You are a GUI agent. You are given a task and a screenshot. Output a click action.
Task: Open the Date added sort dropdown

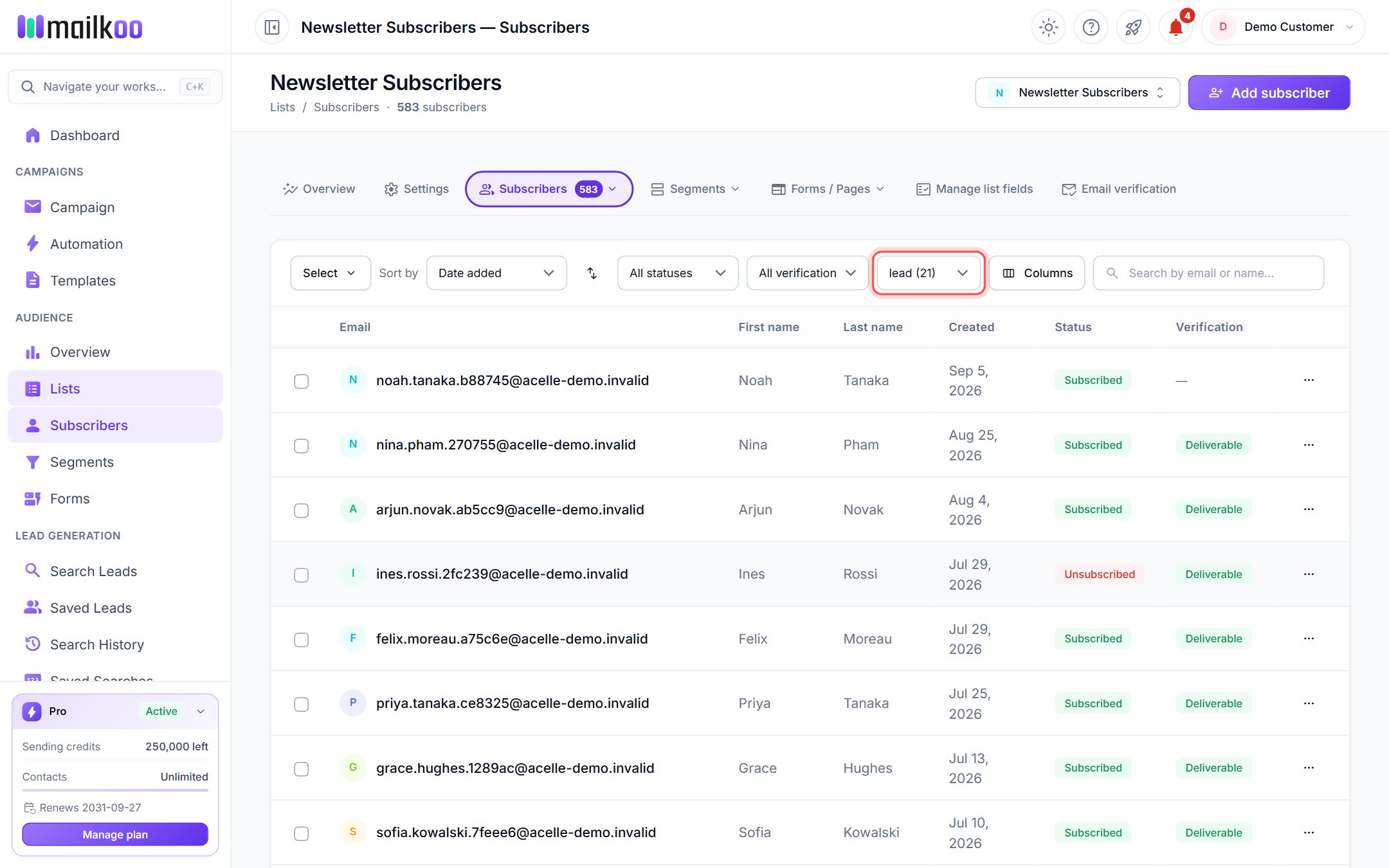tap(496, 273)
